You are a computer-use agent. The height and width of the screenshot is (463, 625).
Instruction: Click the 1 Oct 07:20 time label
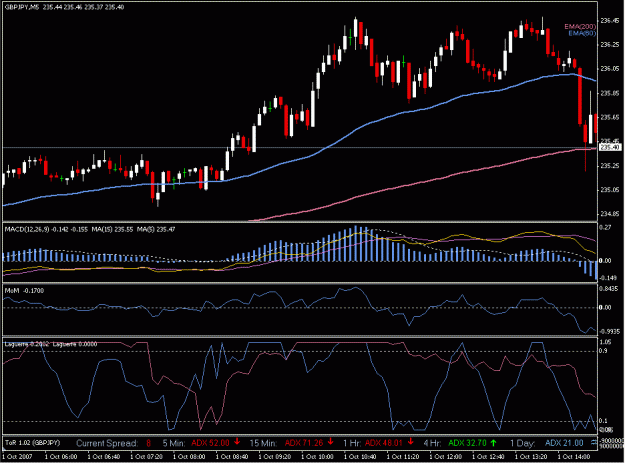click(146, 457)
